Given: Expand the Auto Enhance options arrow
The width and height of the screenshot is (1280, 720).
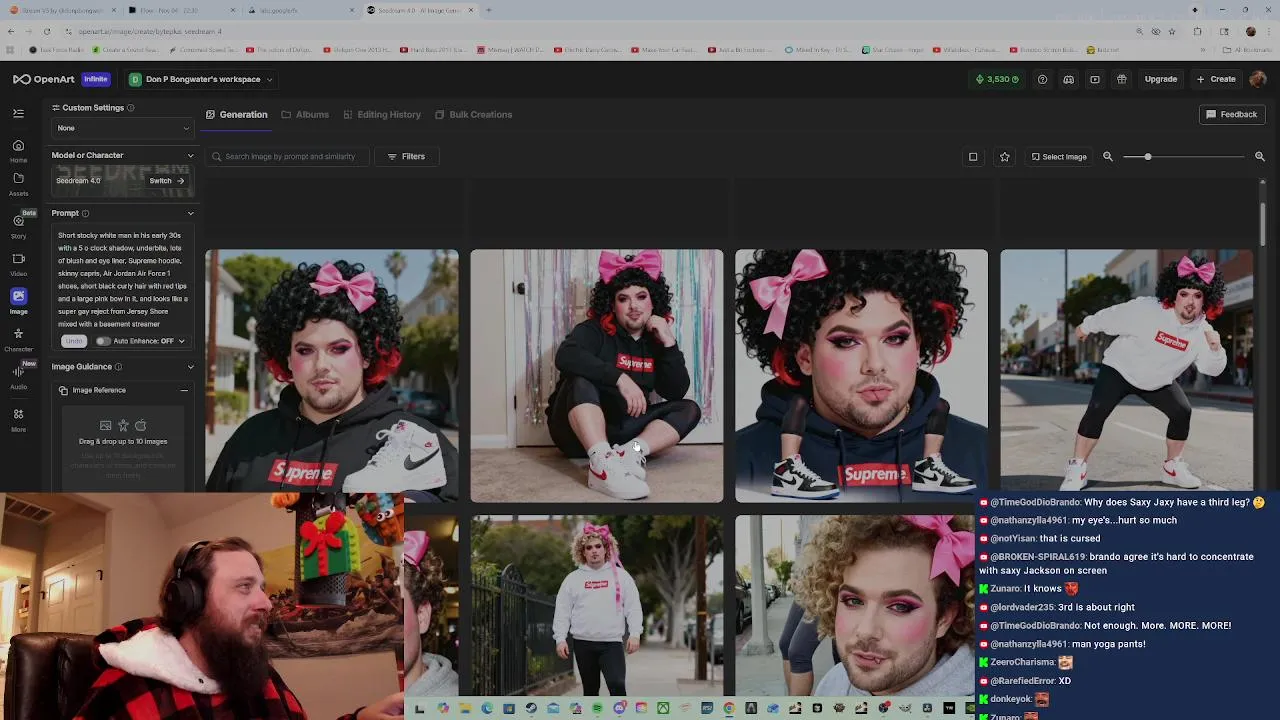Looking at the screenshot, I should 181,341.
